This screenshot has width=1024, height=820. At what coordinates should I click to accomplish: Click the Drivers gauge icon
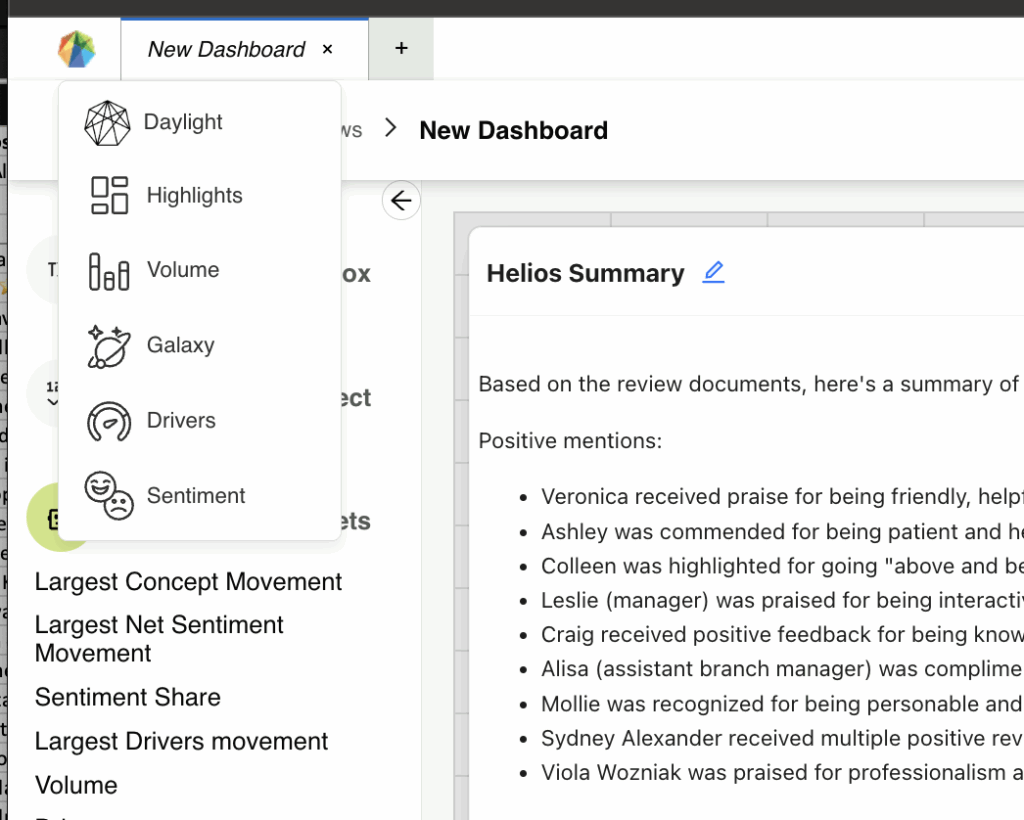[x=109, y=421]
